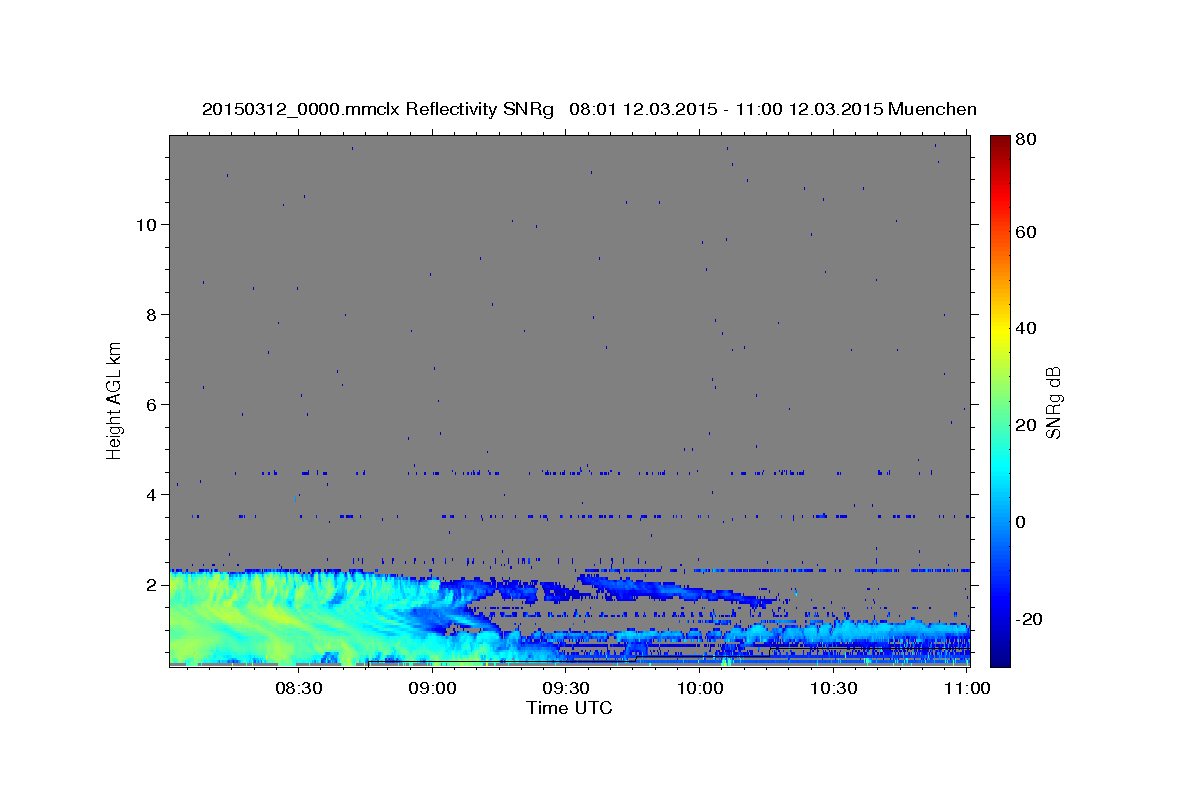Image resolution: width=1200 pixels, height=800 pixels.
Task: Click the dark red top of the colorbar
Action: pyautogui.click(x=1000, y=145)
